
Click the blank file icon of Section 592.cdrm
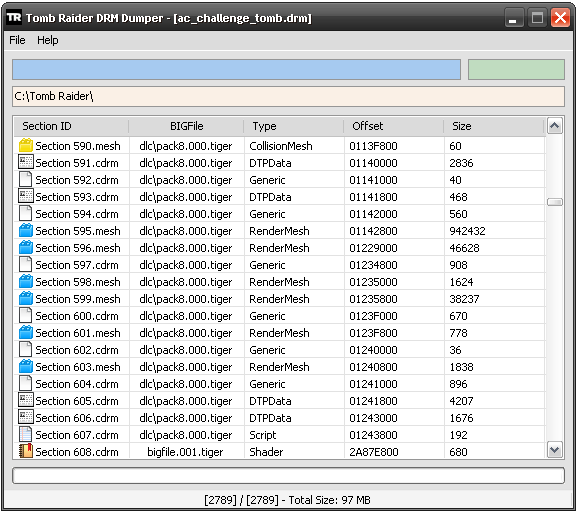[25, 179]
